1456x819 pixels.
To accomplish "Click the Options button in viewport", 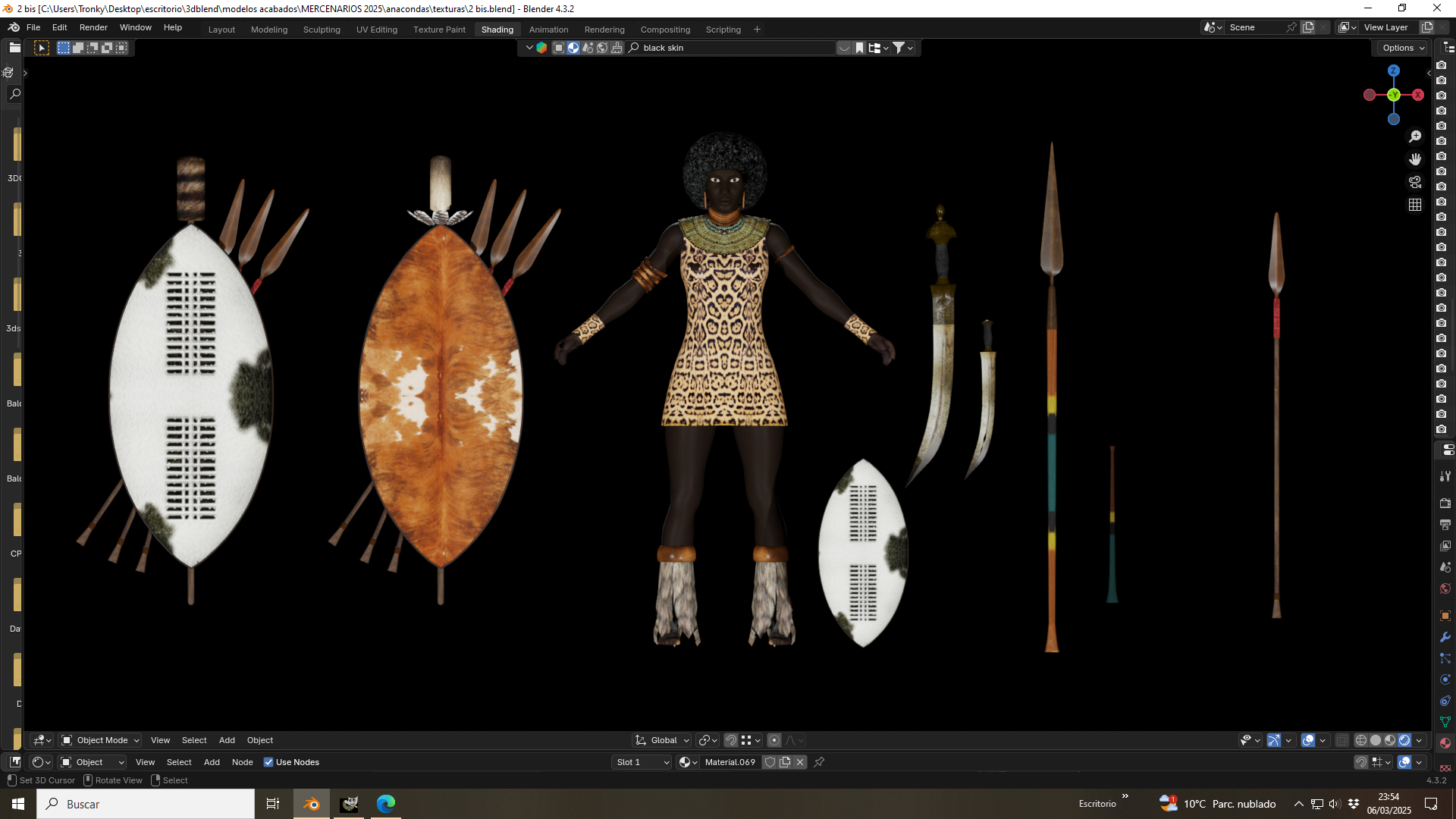I will [x=1403, y=48].
